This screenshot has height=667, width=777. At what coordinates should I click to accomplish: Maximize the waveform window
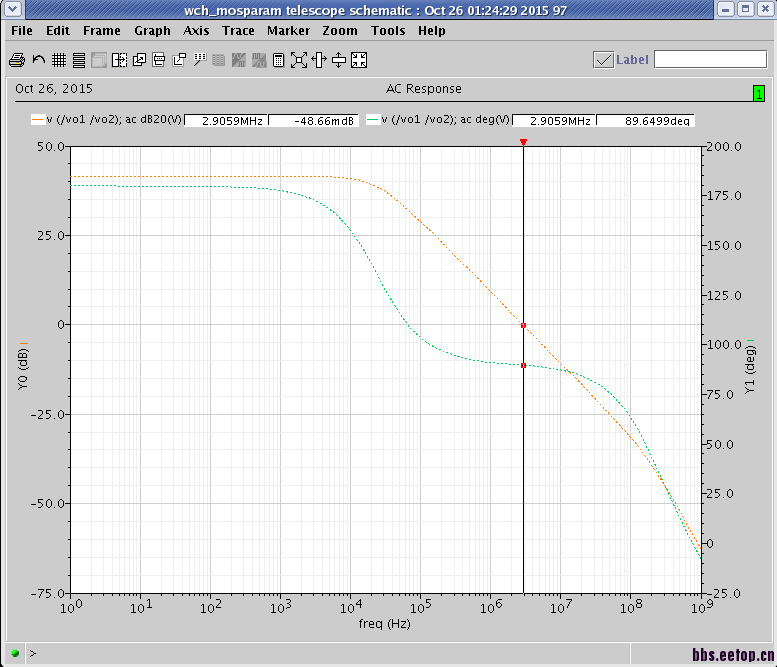(746, 9)
